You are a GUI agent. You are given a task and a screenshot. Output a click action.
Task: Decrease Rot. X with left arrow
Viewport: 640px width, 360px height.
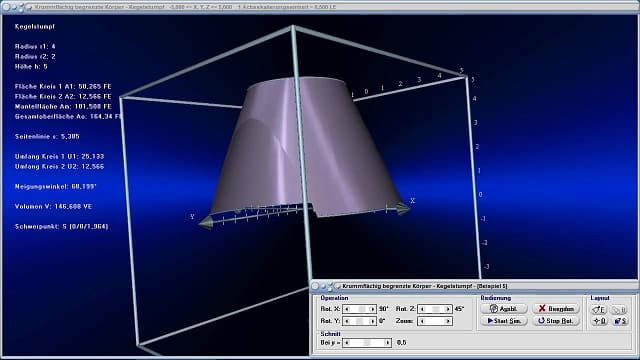pyautogui.click(x=347, y=309)
